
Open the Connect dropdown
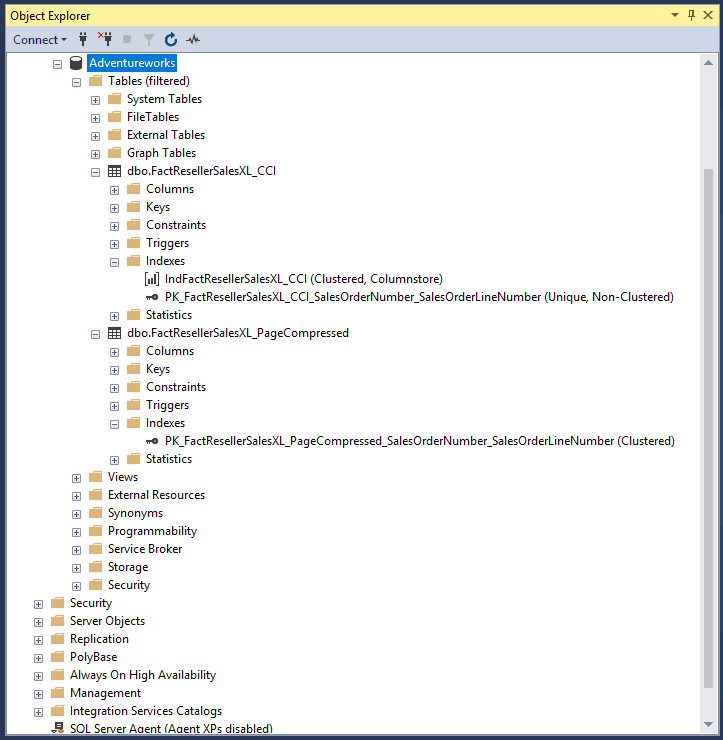pos(40,40)
